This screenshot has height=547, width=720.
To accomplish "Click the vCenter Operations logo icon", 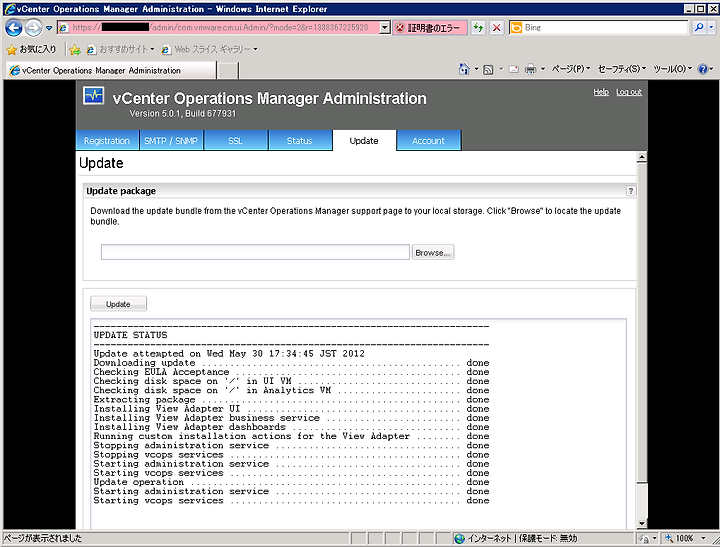I will 94,96.
